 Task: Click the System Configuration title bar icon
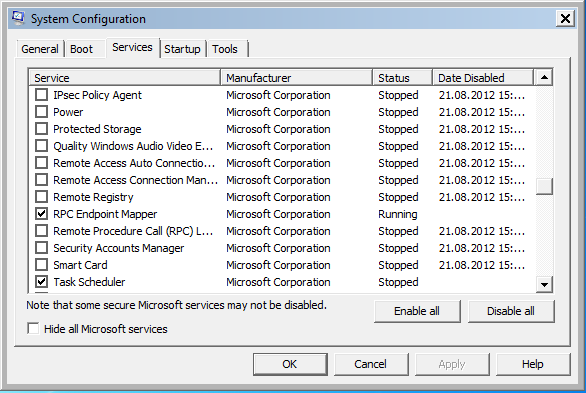point(18,18)
